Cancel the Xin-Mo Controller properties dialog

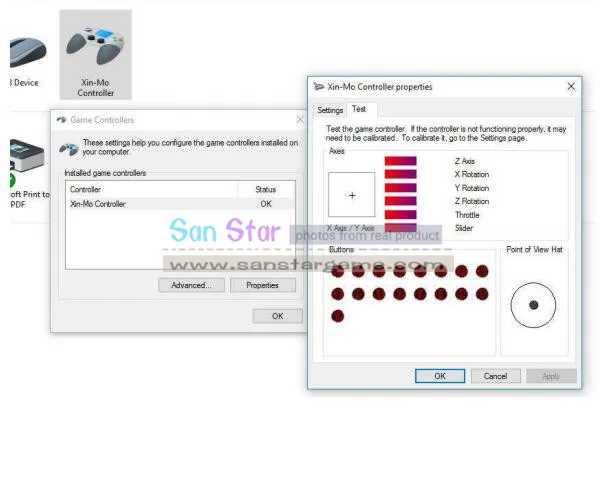(x=496, y=376)
